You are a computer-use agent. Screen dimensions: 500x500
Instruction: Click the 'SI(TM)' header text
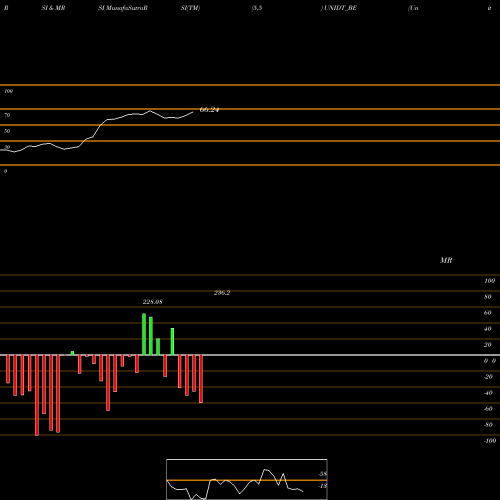click(190, 8)
